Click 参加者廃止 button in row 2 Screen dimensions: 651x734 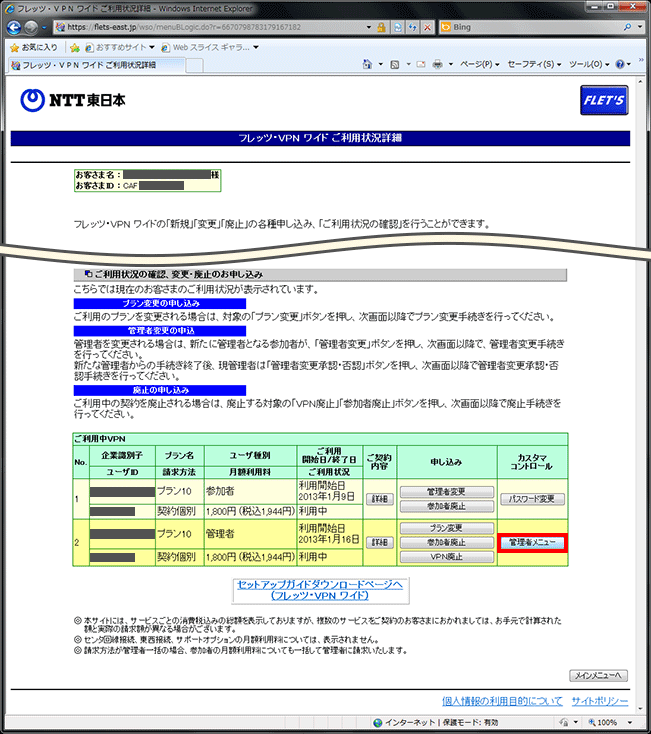[x=446, y=543]
